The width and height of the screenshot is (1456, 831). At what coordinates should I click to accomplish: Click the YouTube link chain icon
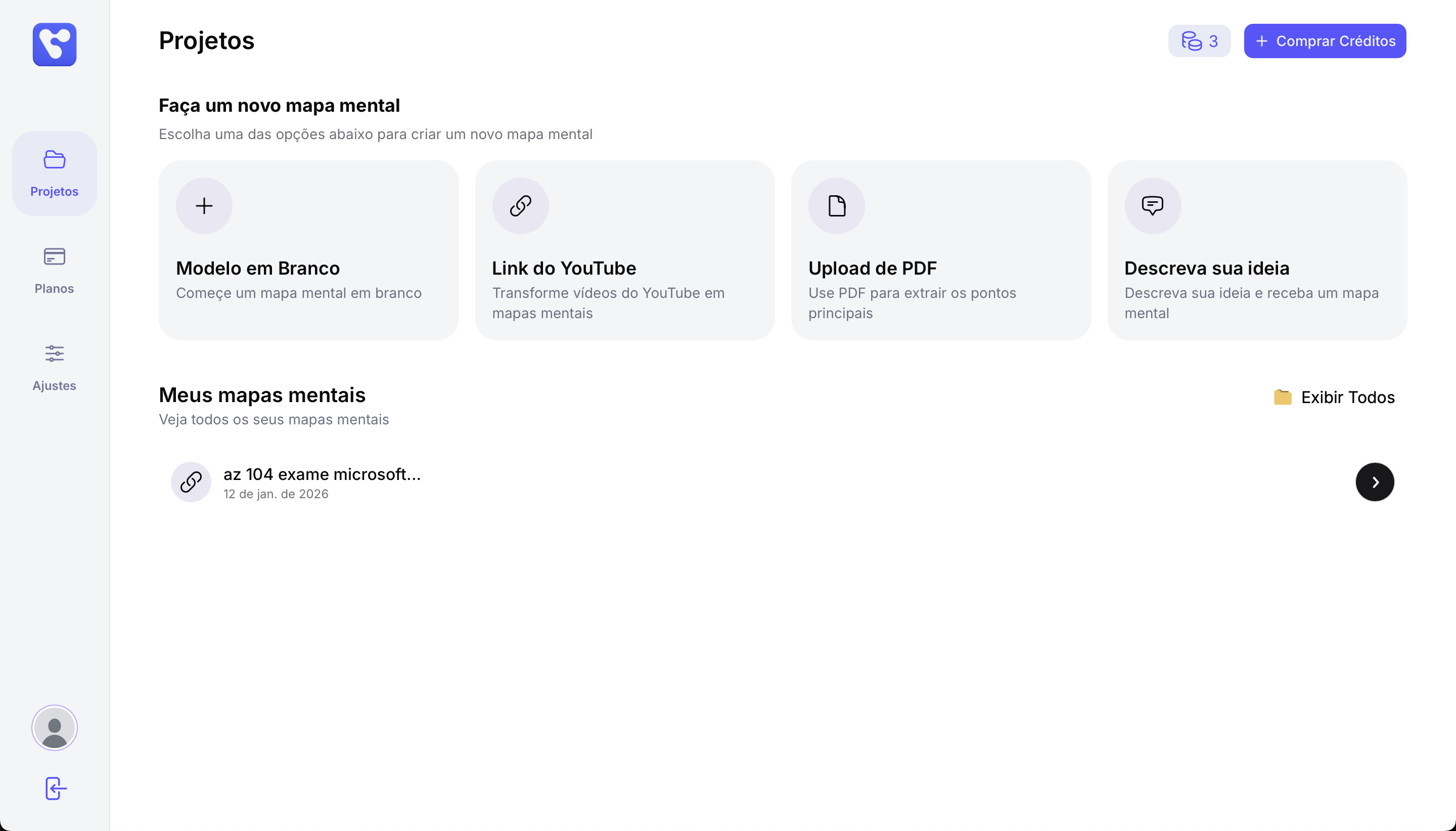coord(520,206)
